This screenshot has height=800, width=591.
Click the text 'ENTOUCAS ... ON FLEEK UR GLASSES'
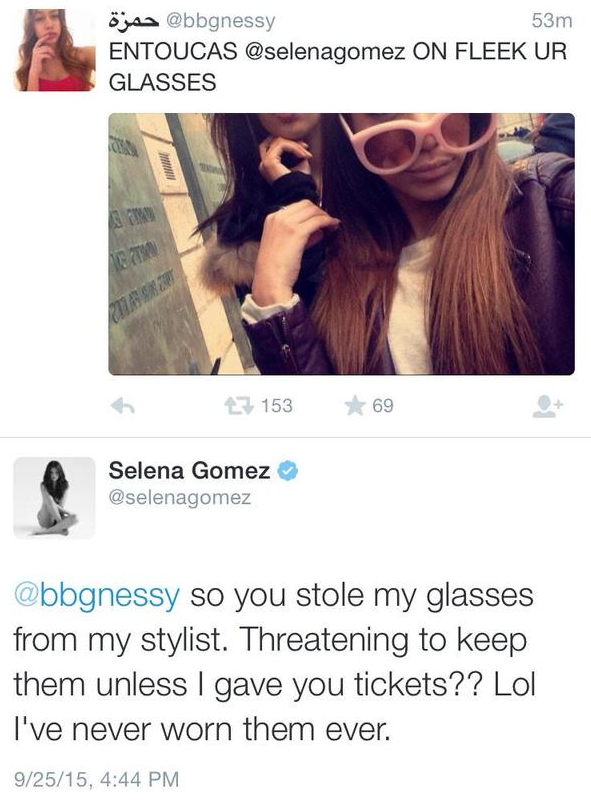click(x=338, y=67)
